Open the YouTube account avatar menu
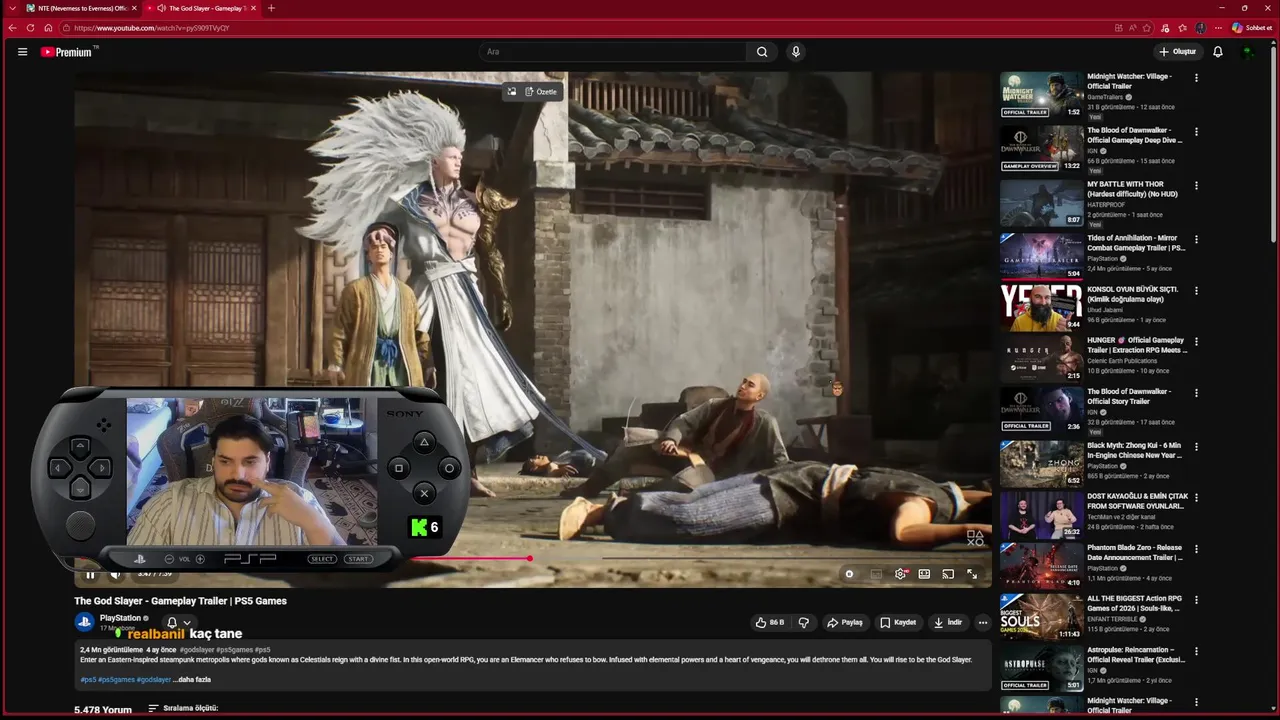This screenshot has height=720, width=1280. 1247,52
